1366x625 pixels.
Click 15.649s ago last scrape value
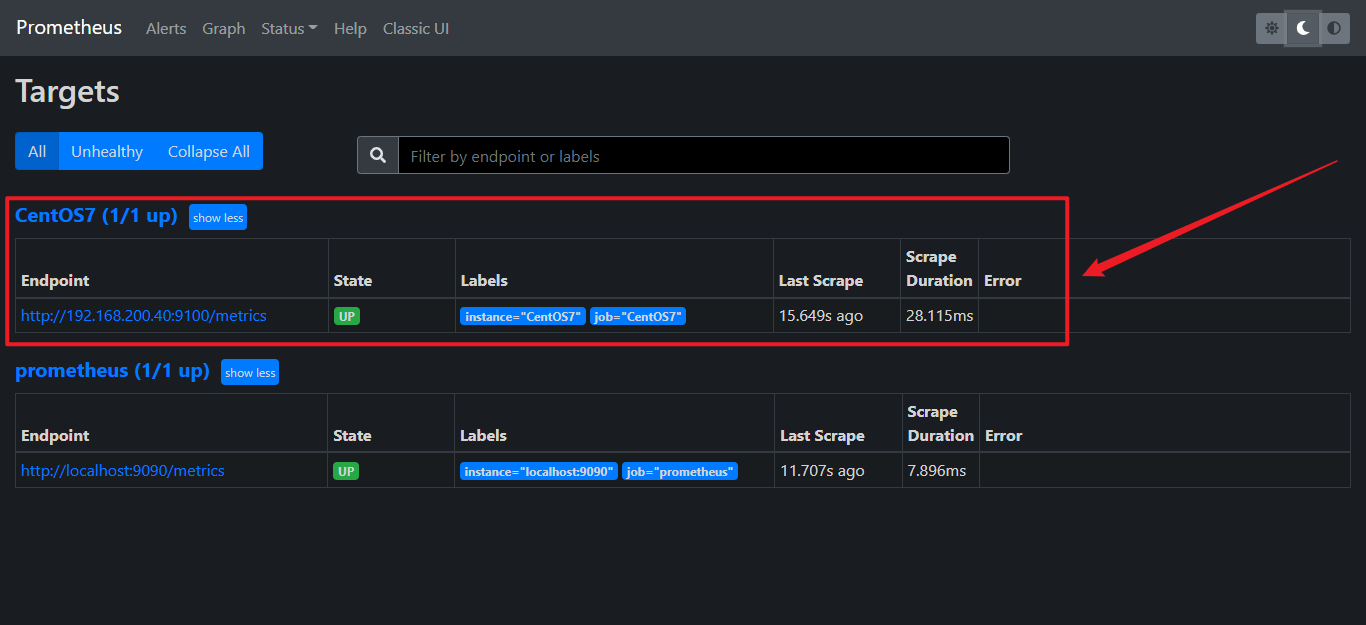pos(821,315)
